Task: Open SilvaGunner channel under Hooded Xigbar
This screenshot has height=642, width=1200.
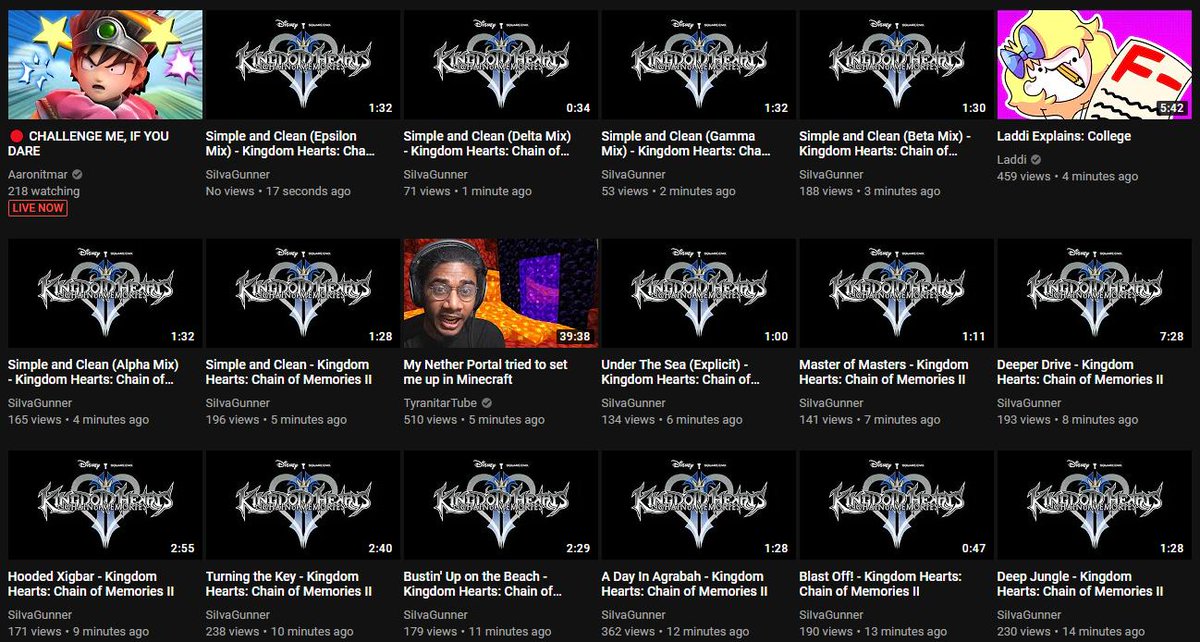Action: 40,615
